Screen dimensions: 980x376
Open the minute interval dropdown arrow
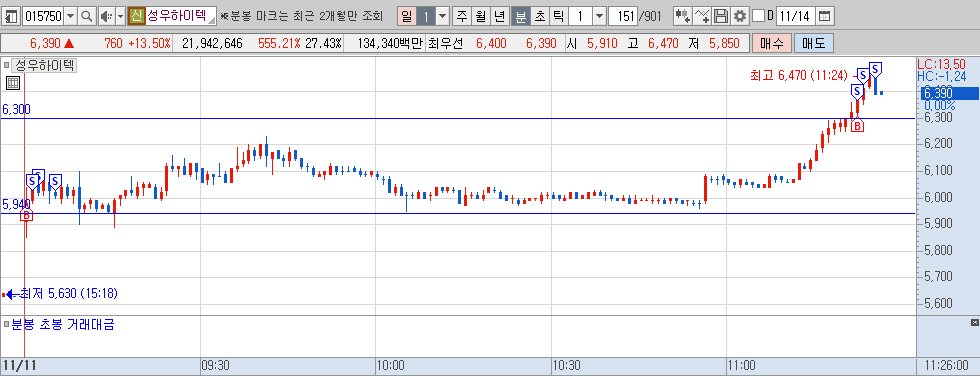pos(599,16)
